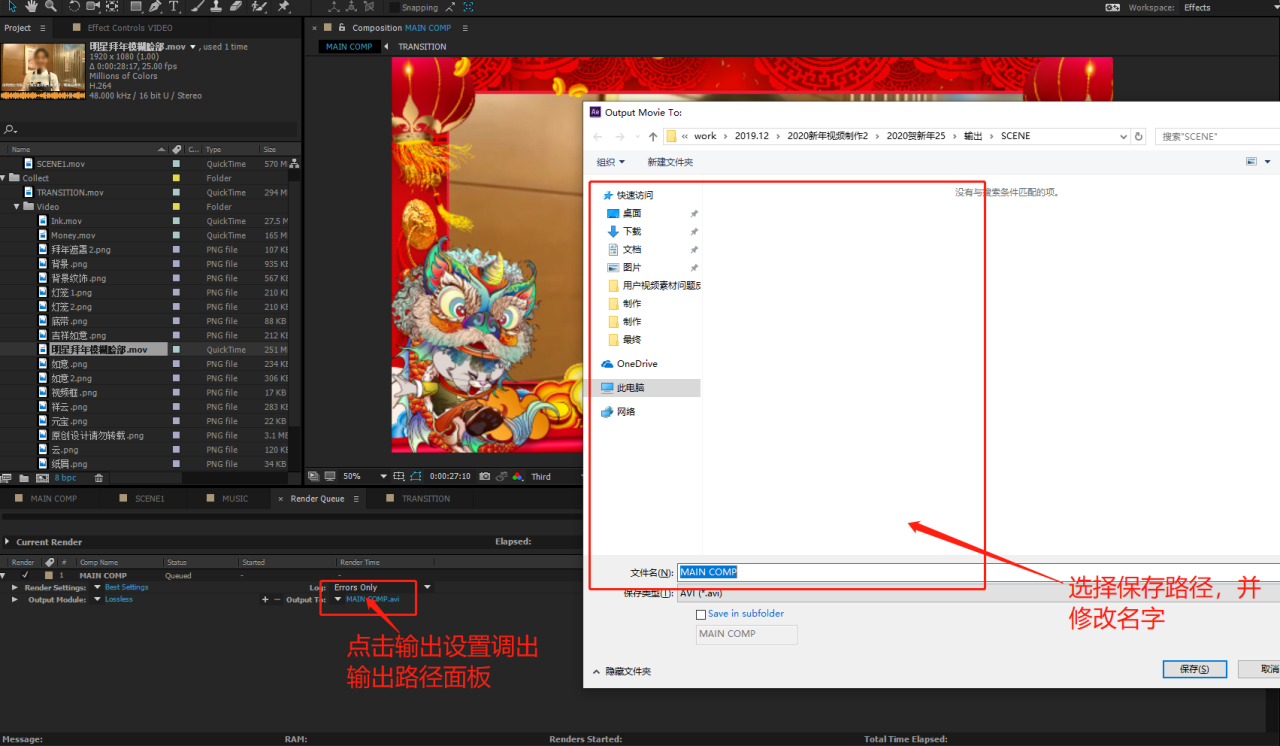This screenshot has width=1280, height=746.
Task: Expand the Render Settings row
Action: (15, 587)
